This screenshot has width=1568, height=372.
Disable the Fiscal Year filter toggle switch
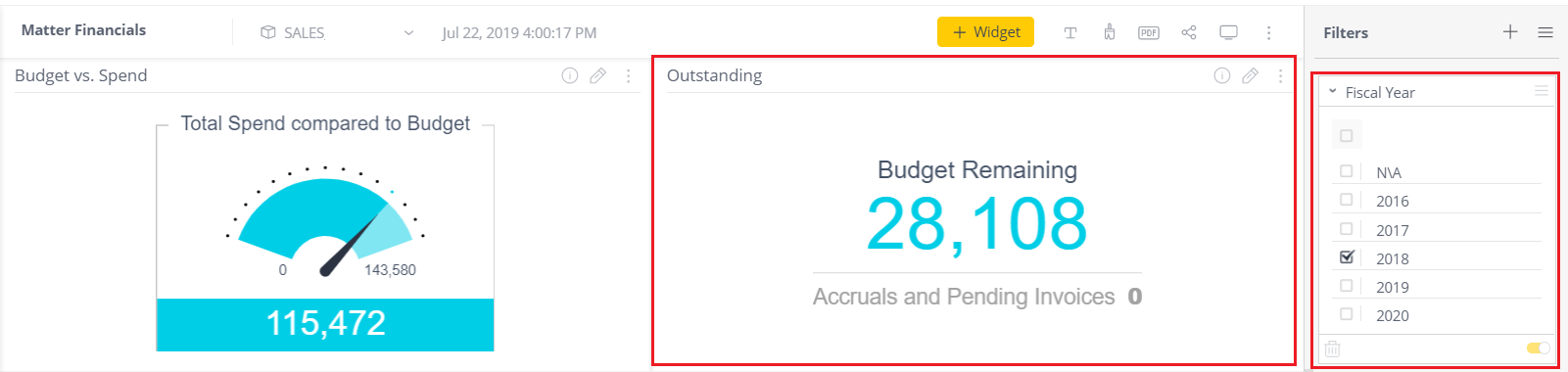(x=1539, y=348)
